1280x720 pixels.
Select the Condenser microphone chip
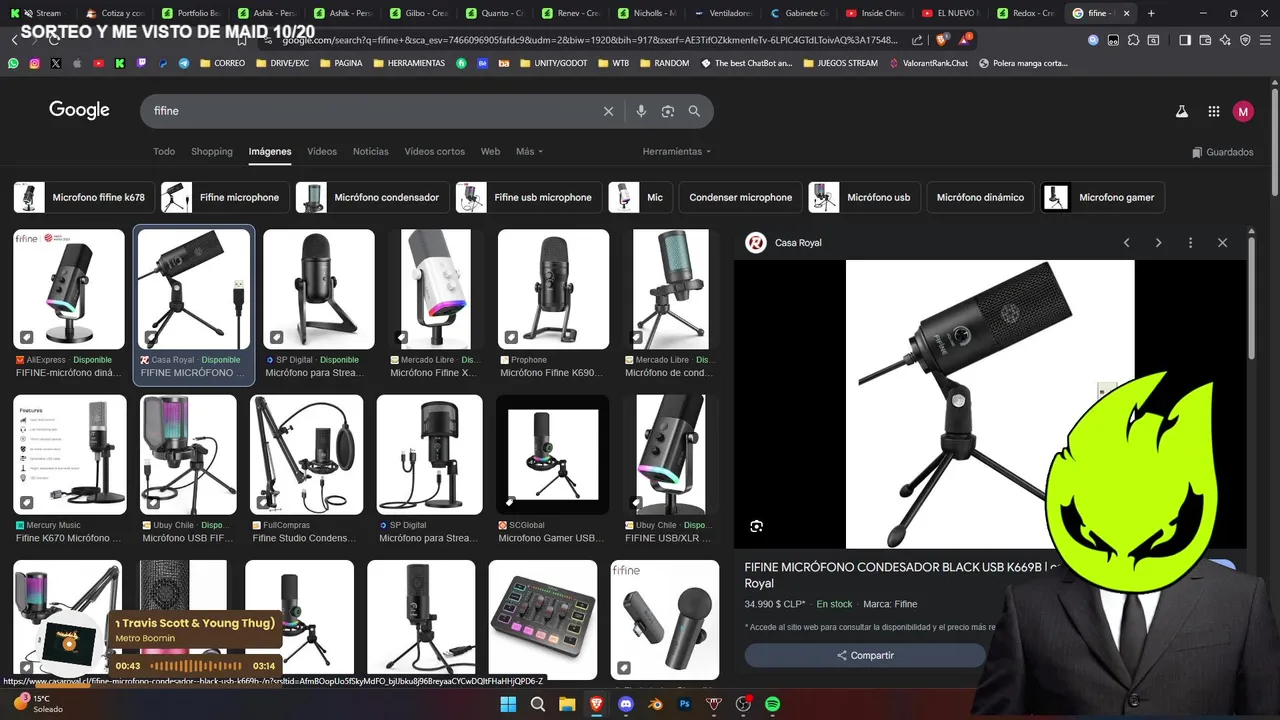pos(740,197)
